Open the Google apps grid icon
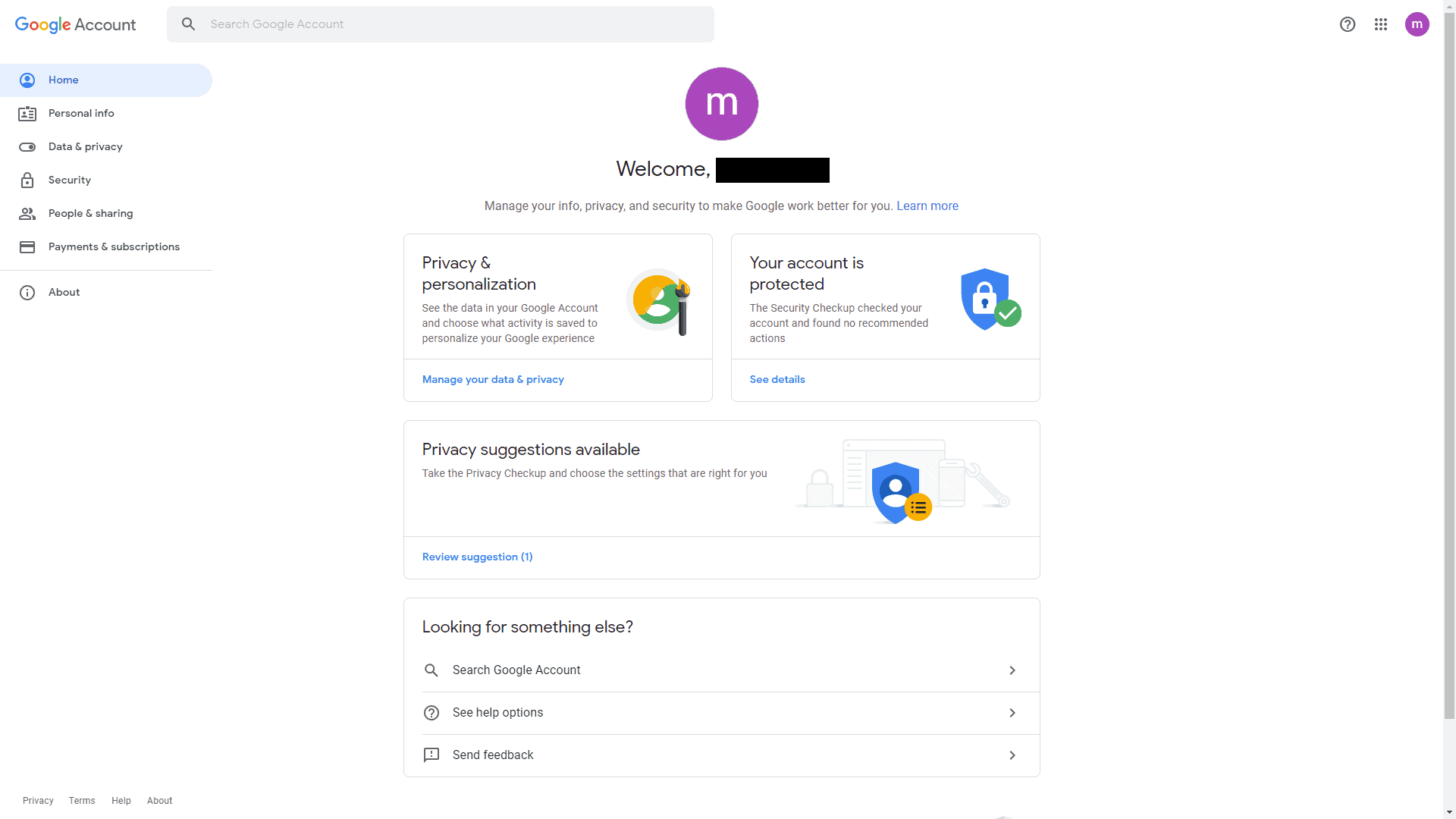 point(1381,24)
